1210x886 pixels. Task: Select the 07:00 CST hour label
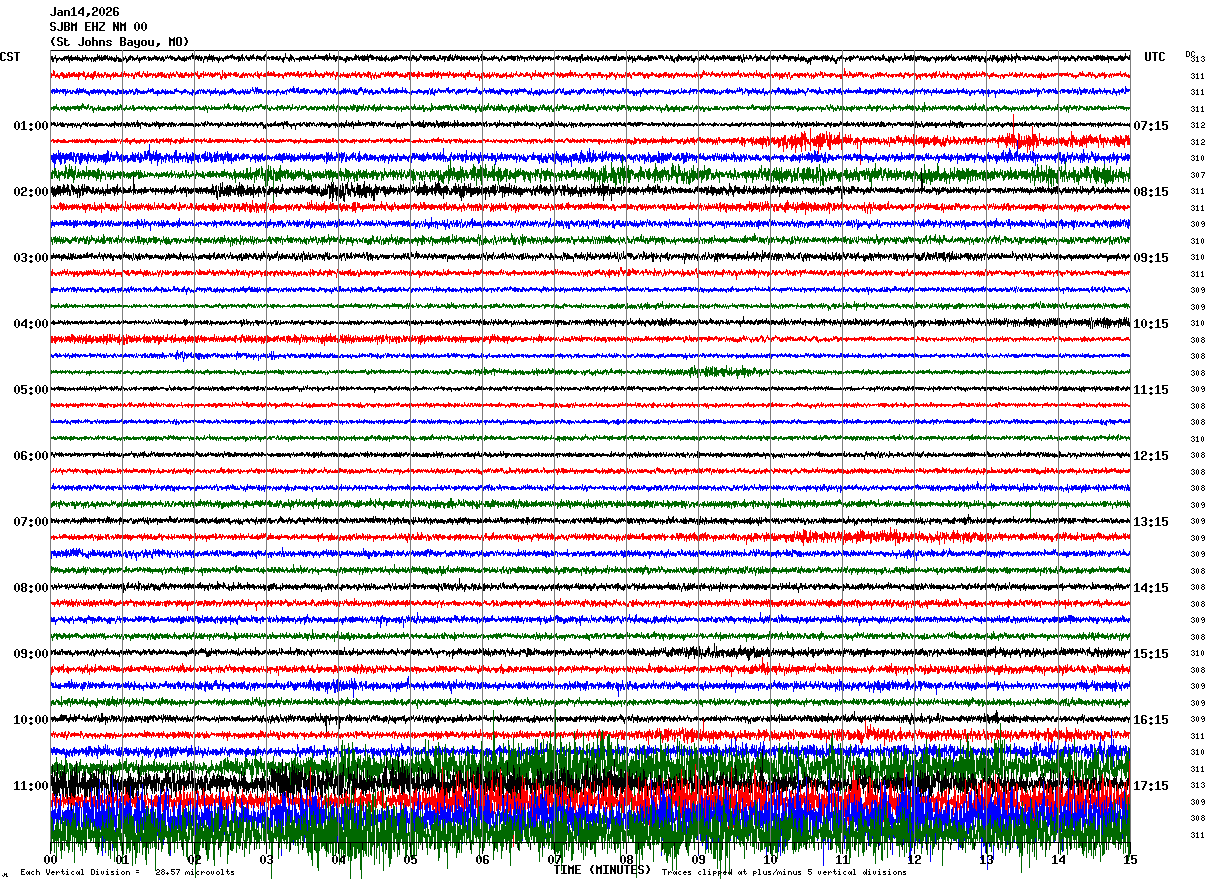pyautogui.click(x=30, y=522)
